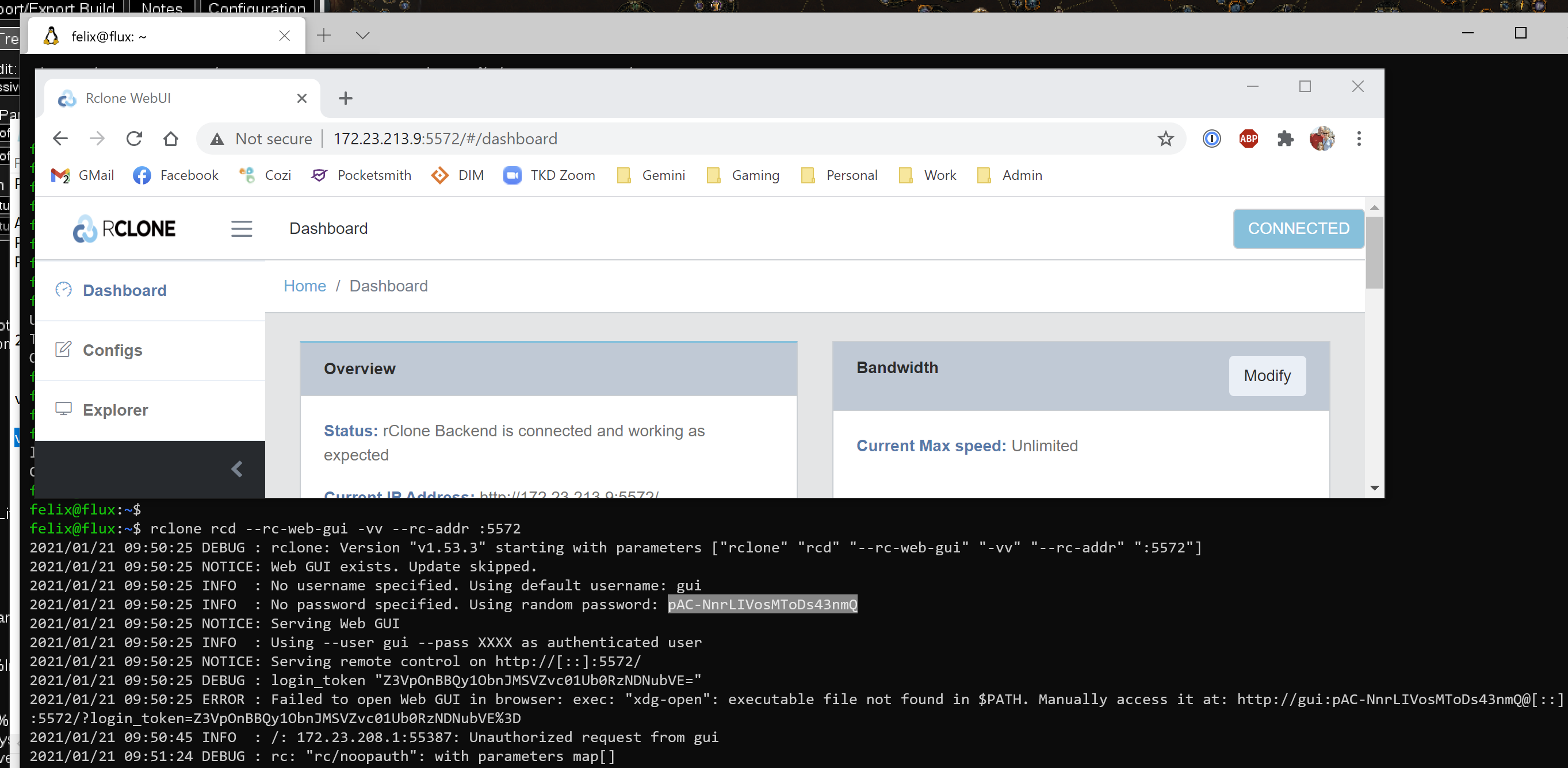Viewport: 1568px width, 768px height.
Task: Toggle the sidebar hamburger menu
Action: pyautogui.click(x=242, y=229)
